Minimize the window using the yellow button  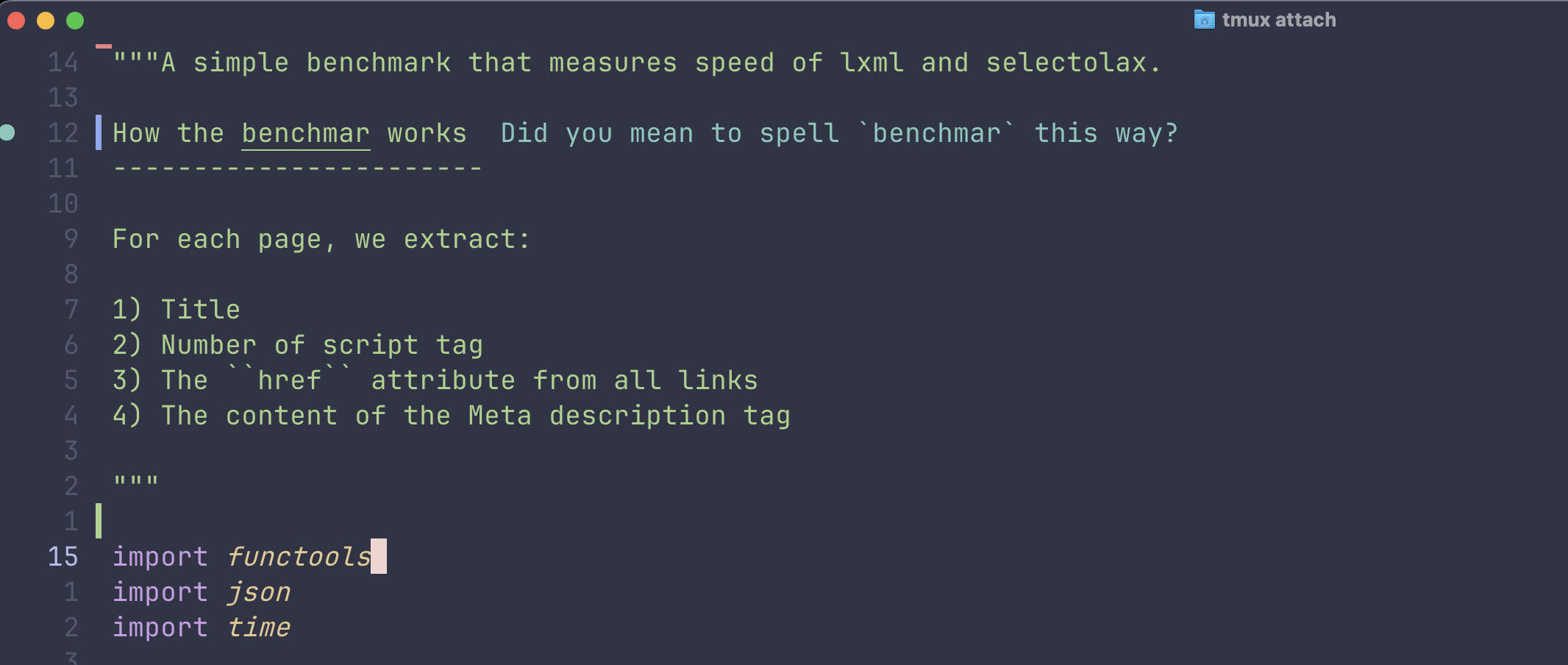tap(46, 21)
